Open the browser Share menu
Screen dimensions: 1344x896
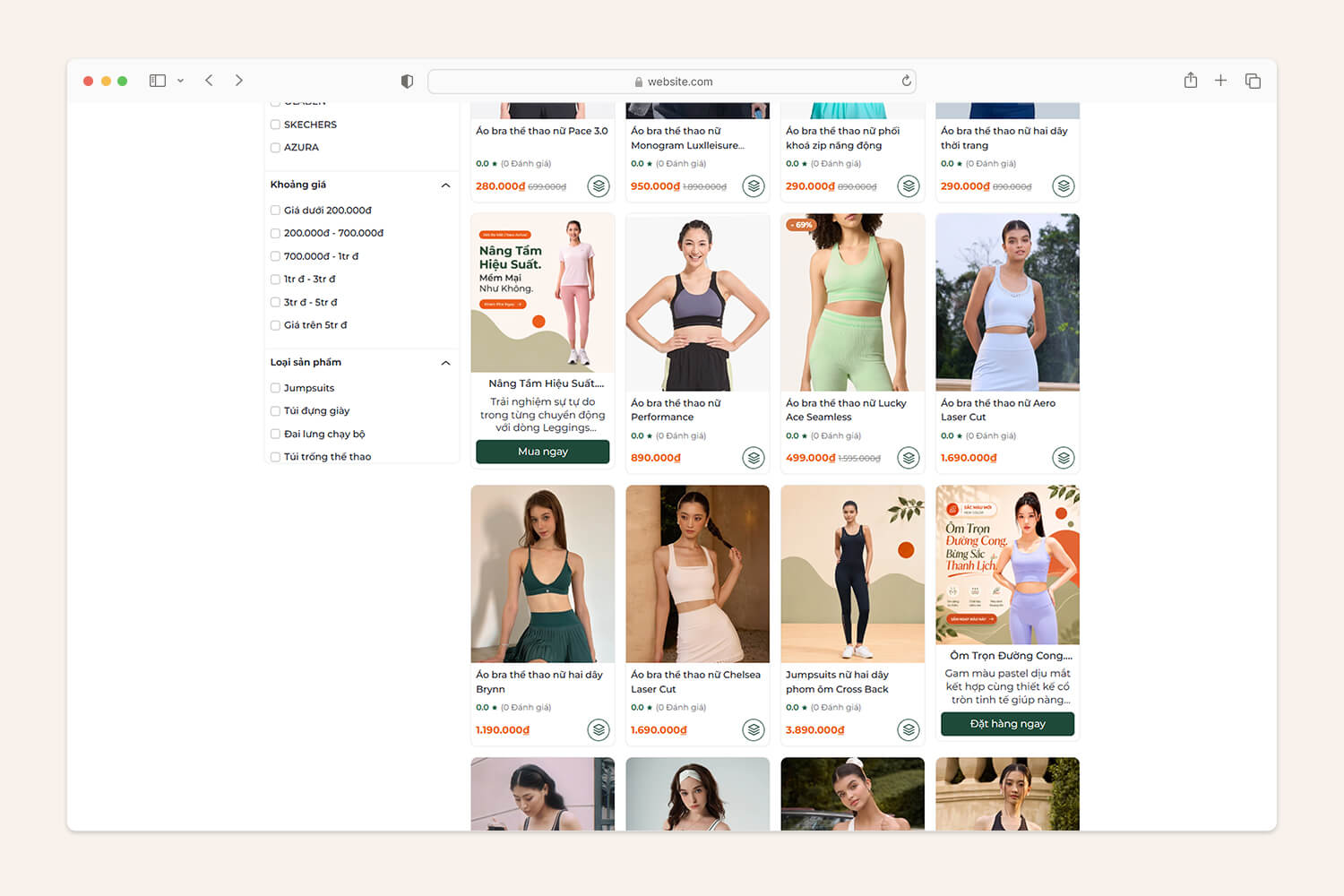point(1190,81)
